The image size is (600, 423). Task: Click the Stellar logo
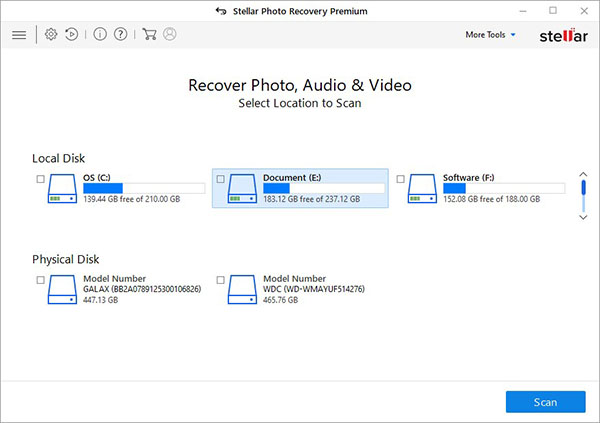click(x=563, y=36)
